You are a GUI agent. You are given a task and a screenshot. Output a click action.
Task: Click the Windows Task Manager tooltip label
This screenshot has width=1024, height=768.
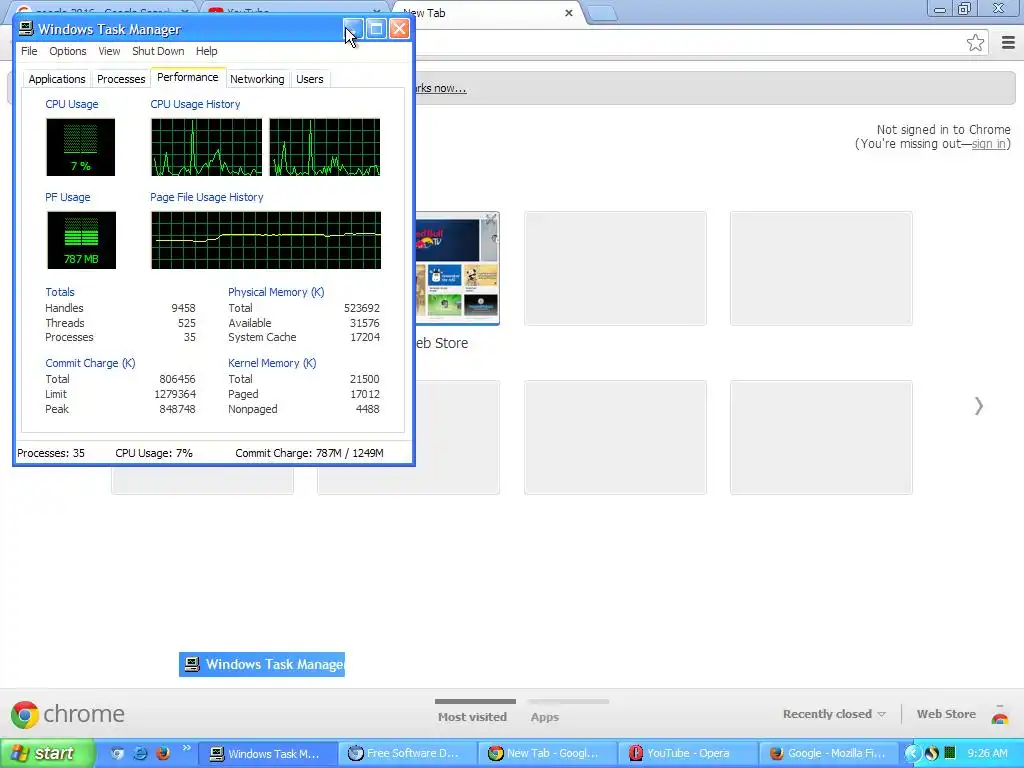coord(262,664)
